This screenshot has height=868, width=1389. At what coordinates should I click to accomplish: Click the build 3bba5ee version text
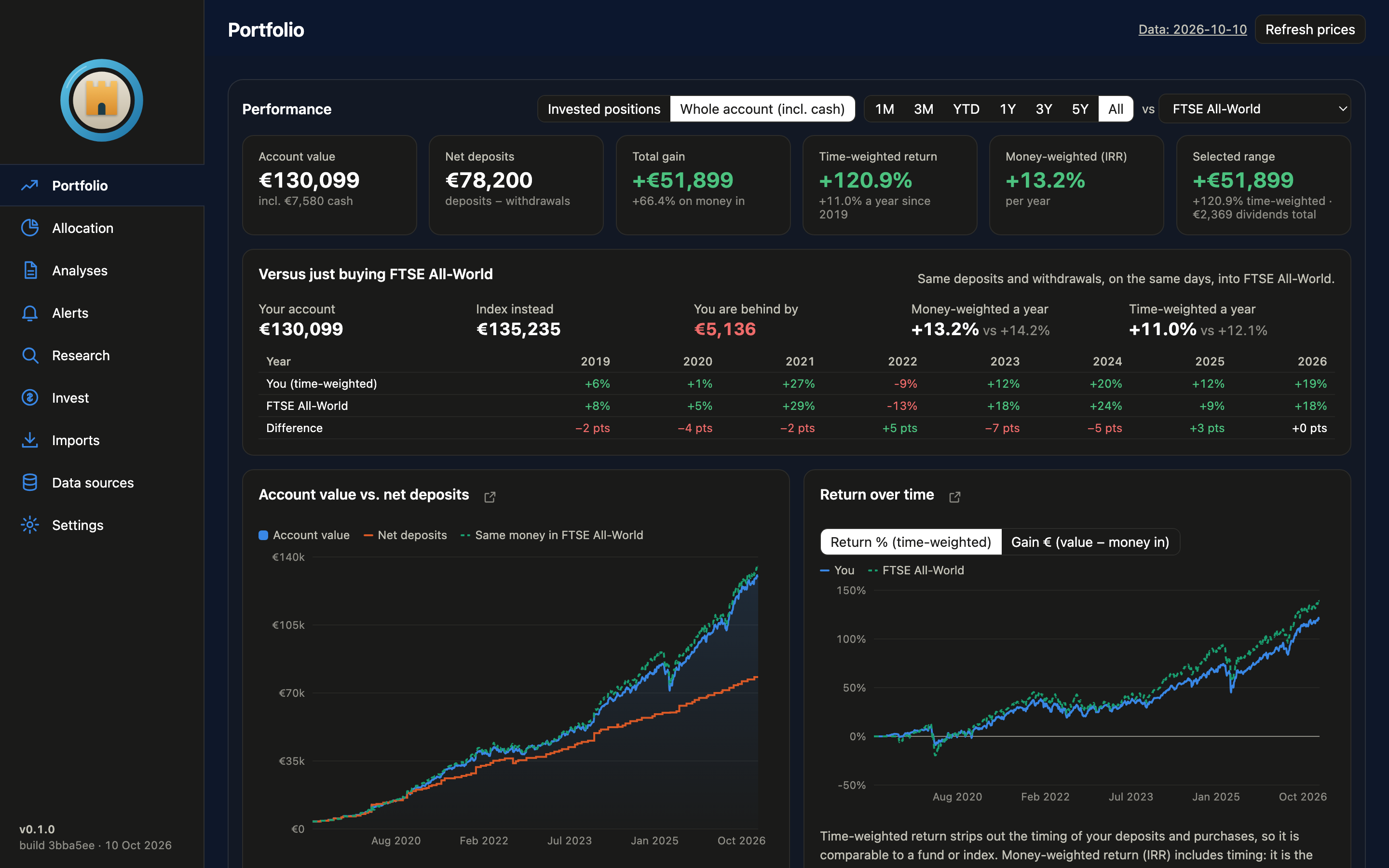pyautogui.click(x=95, y=845)
